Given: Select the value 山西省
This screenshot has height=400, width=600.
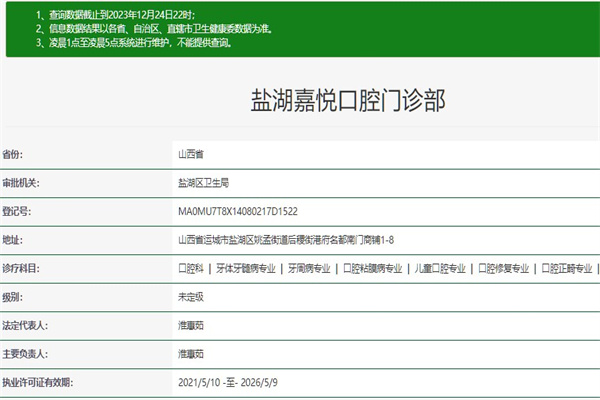Looking at the screenshot, I should [x=191, y=154].
